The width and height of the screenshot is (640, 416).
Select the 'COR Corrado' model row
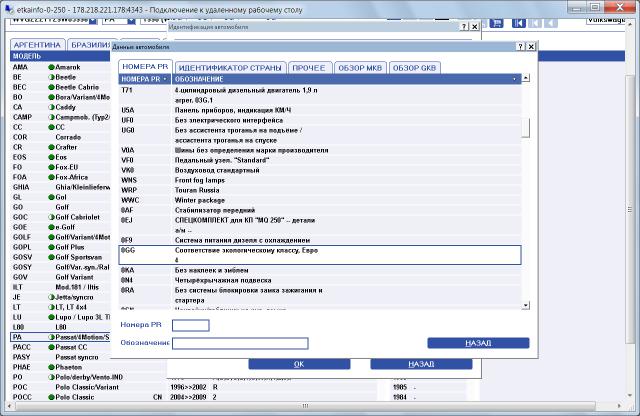pyautogui.click(x=60, y=137)
